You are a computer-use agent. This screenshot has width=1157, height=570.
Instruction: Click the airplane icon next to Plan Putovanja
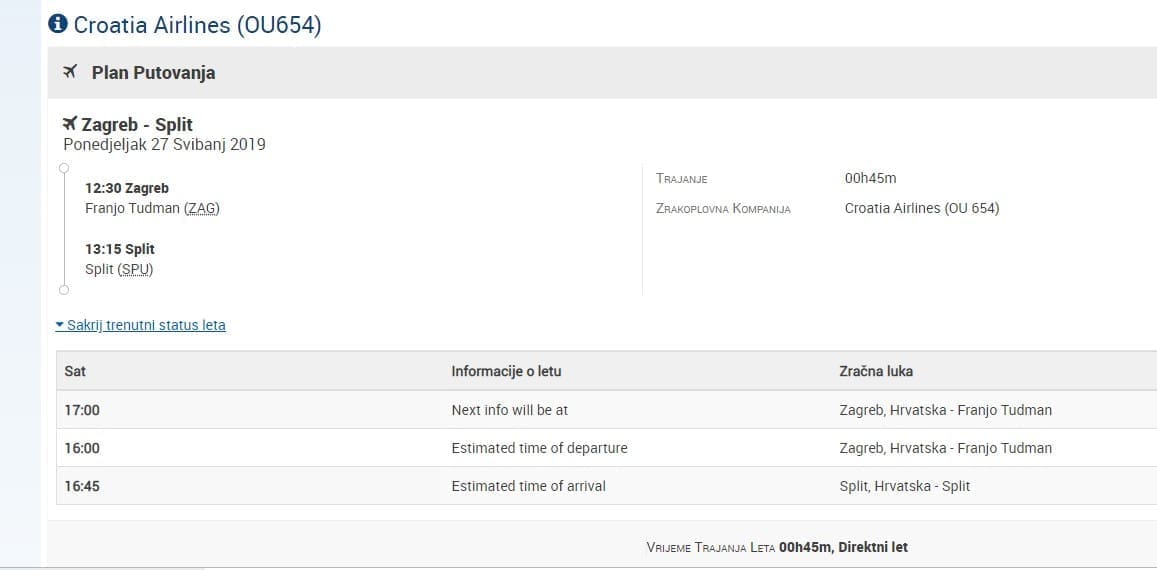tap(70, 72)
